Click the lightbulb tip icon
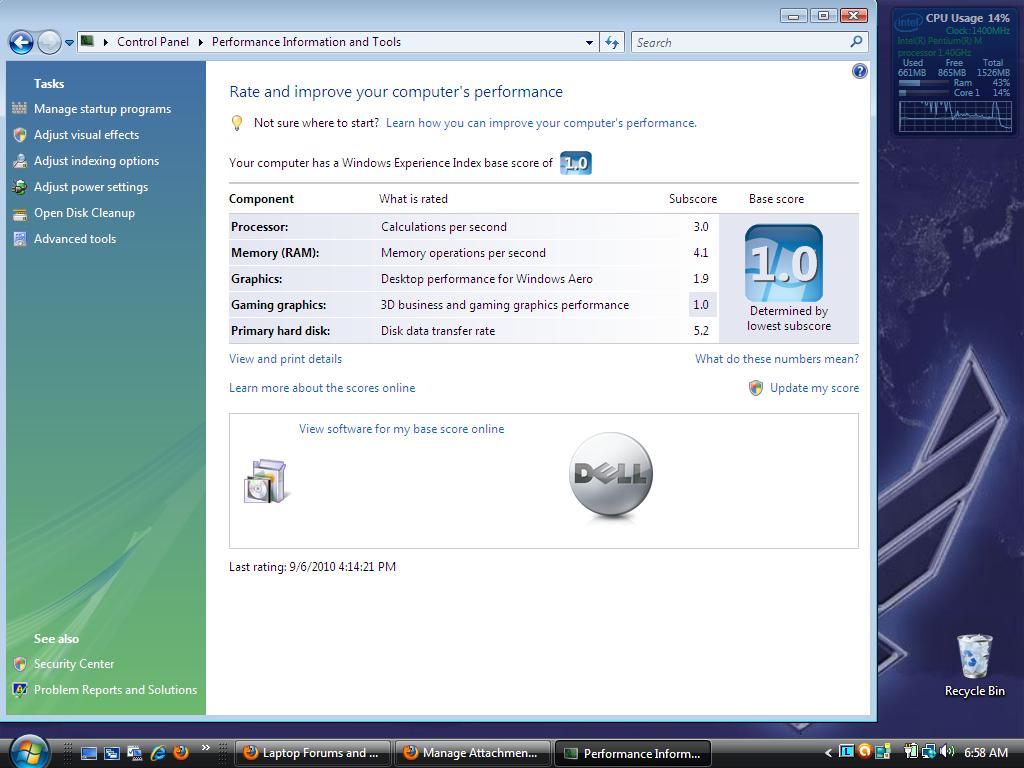 pyautogui.click(x=237, y=123)
